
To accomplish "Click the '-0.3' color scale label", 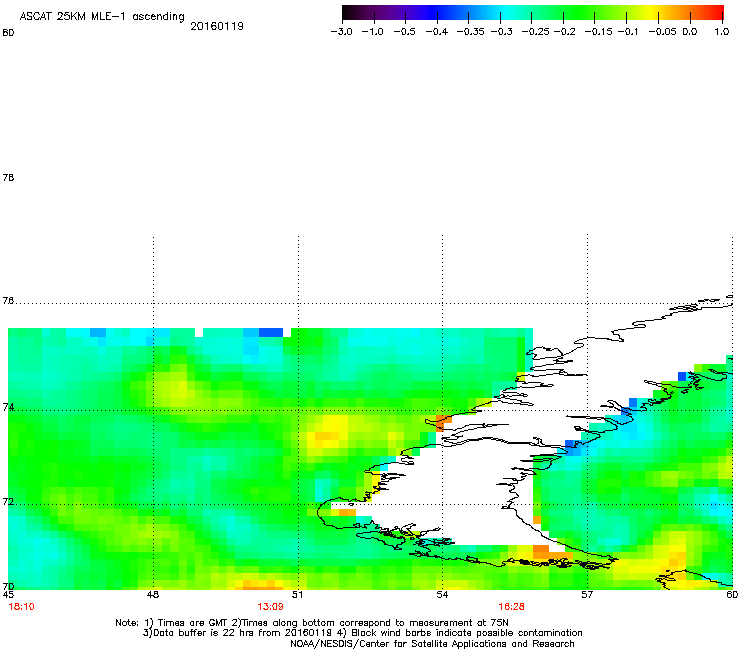I will click(x=502, y=32).
